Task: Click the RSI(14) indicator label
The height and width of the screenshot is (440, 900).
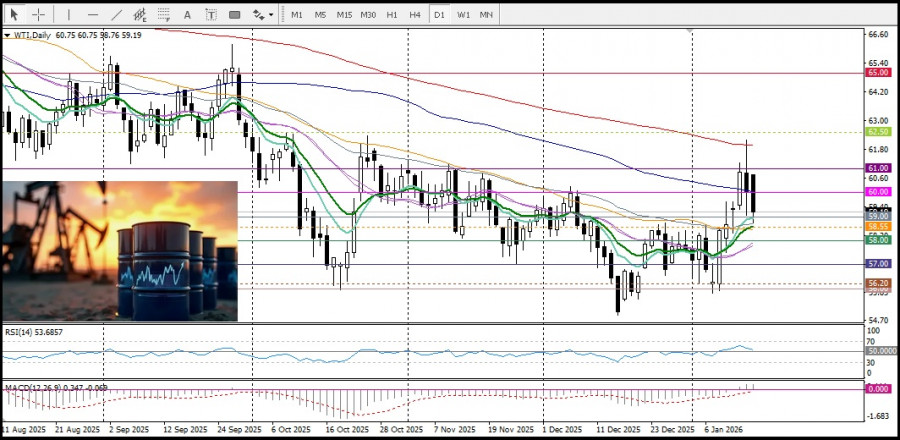Action: pyautogui.click(x=30, y=330)
